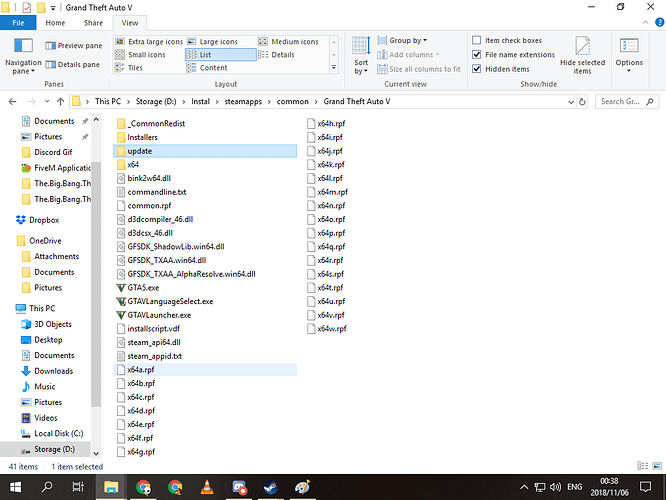Select the View ribbon tab
666x500 pixels.
click(130, 23)
